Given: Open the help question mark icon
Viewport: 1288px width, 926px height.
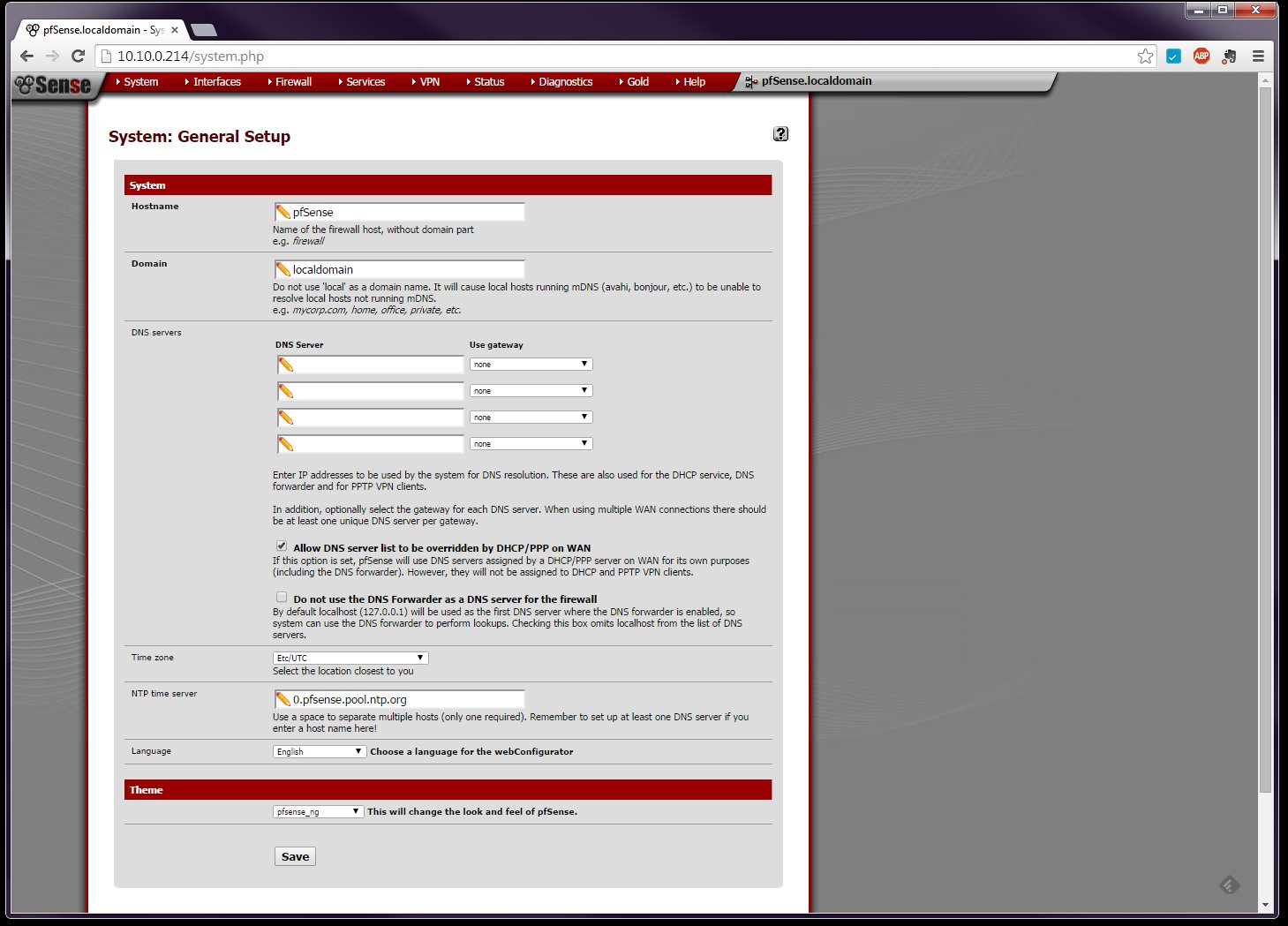Looking at the screenshot, I should [780, 134].
